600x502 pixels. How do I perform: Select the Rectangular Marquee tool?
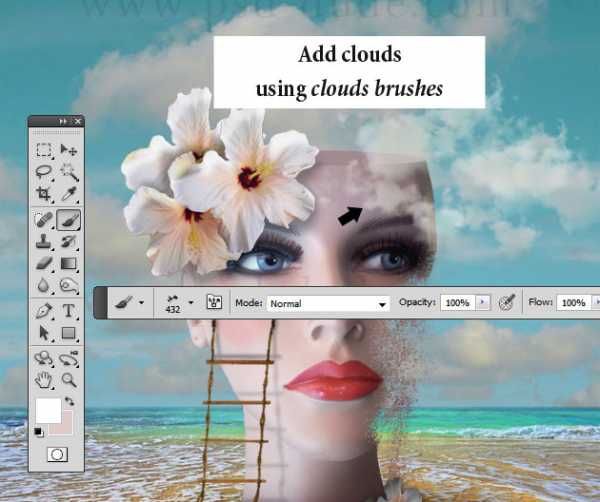(44, 150)
